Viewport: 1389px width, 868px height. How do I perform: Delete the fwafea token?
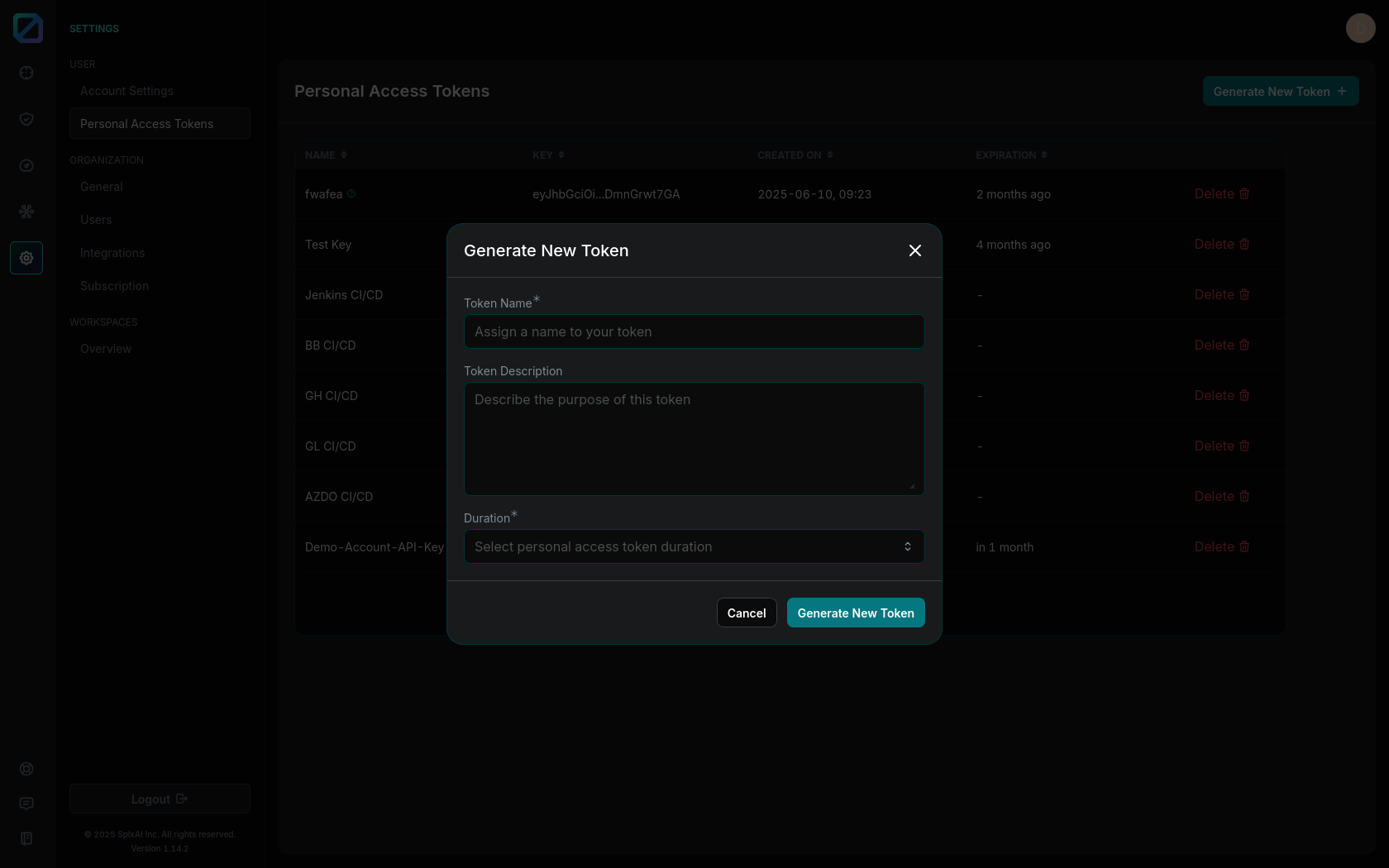pyautogui.click(x=1221, y=193)
